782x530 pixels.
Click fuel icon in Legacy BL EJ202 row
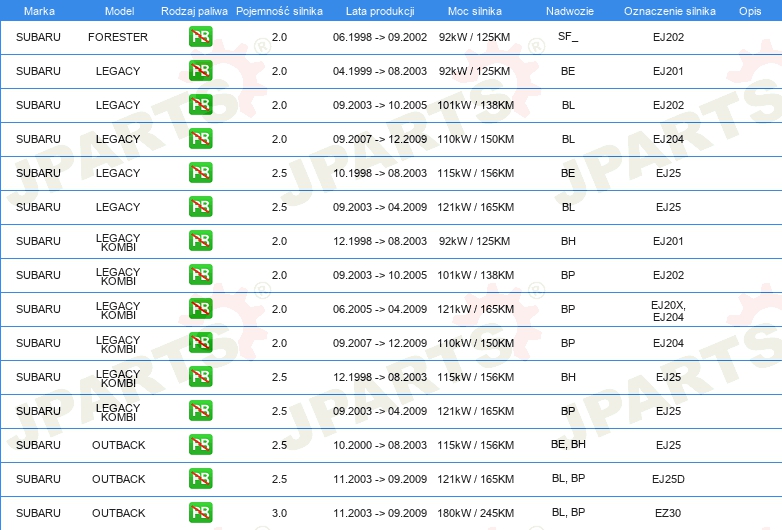[x=200, y=105]
